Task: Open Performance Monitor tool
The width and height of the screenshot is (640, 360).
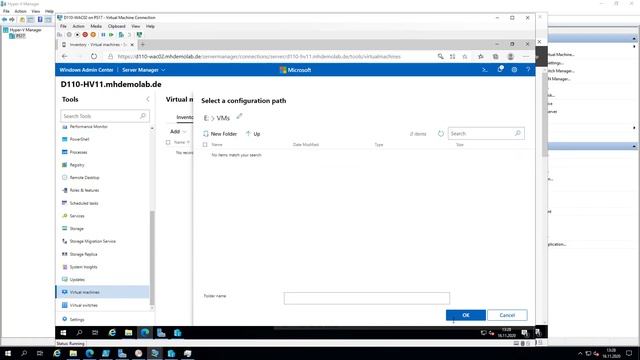Action: 88,127
